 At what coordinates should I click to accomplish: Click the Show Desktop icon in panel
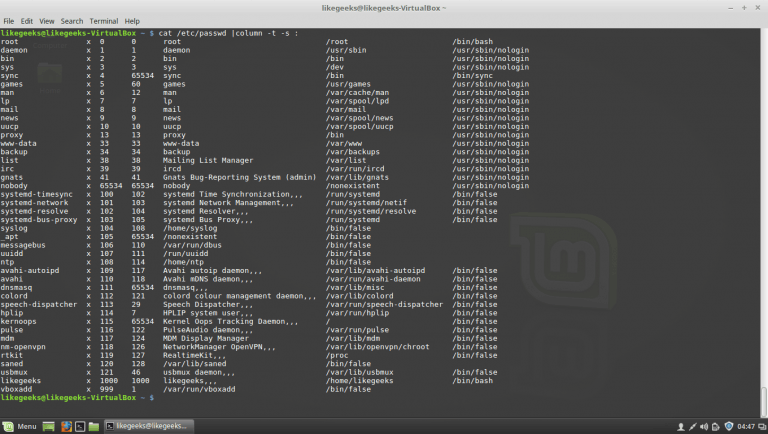(48, 426)
